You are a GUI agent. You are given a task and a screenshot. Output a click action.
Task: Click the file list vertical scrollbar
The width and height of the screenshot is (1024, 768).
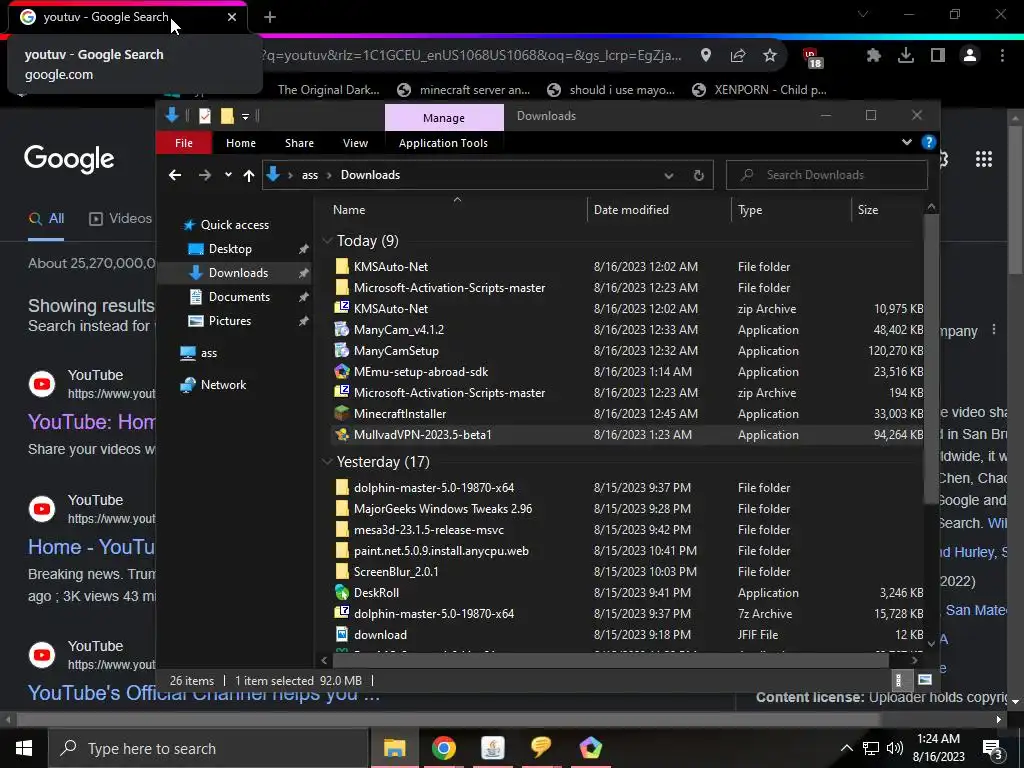[x=931, y=359]
